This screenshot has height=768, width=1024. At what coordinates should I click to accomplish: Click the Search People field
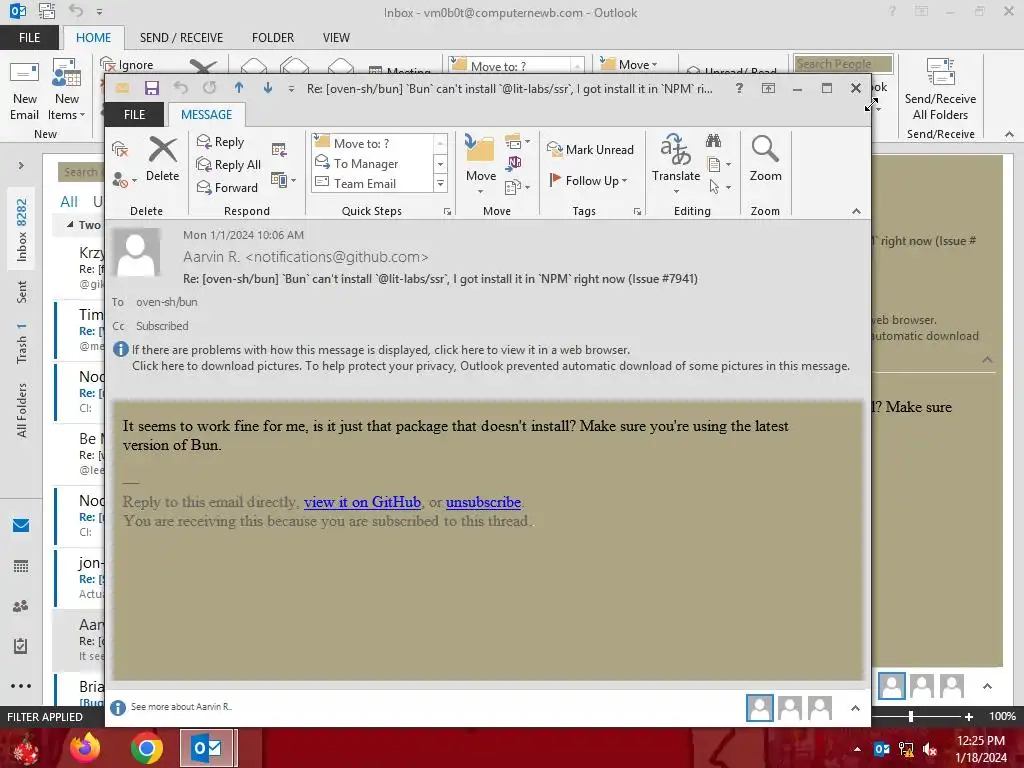point(843,64)
